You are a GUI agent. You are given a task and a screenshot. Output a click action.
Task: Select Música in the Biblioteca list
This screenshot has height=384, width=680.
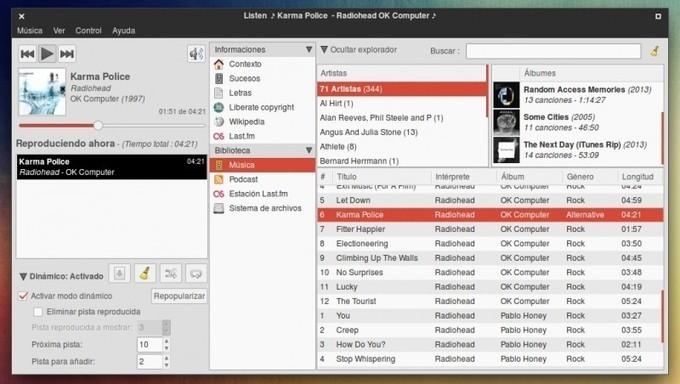(x=262, y=165)
